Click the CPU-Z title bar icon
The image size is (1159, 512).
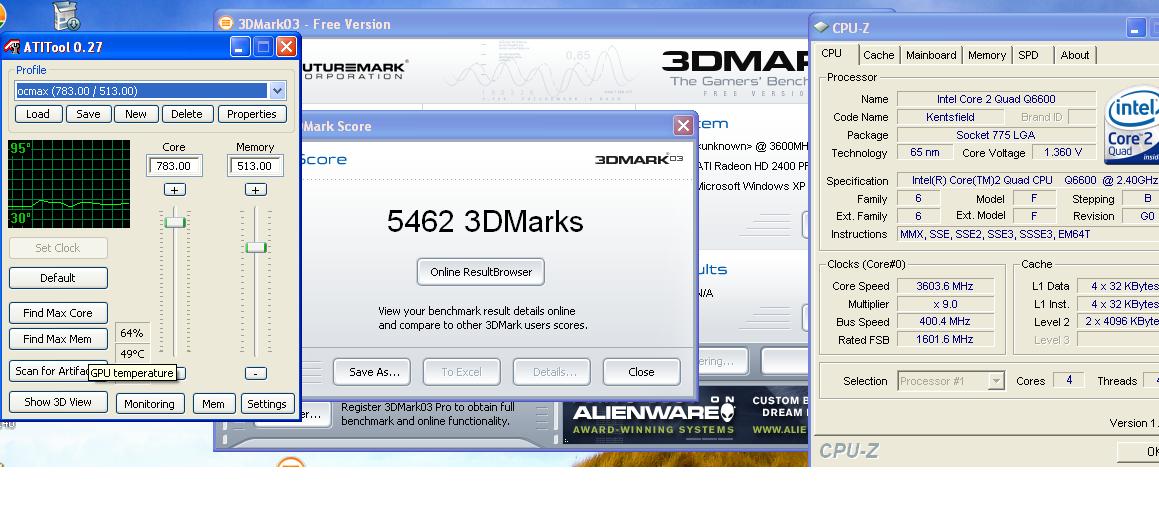820,28
